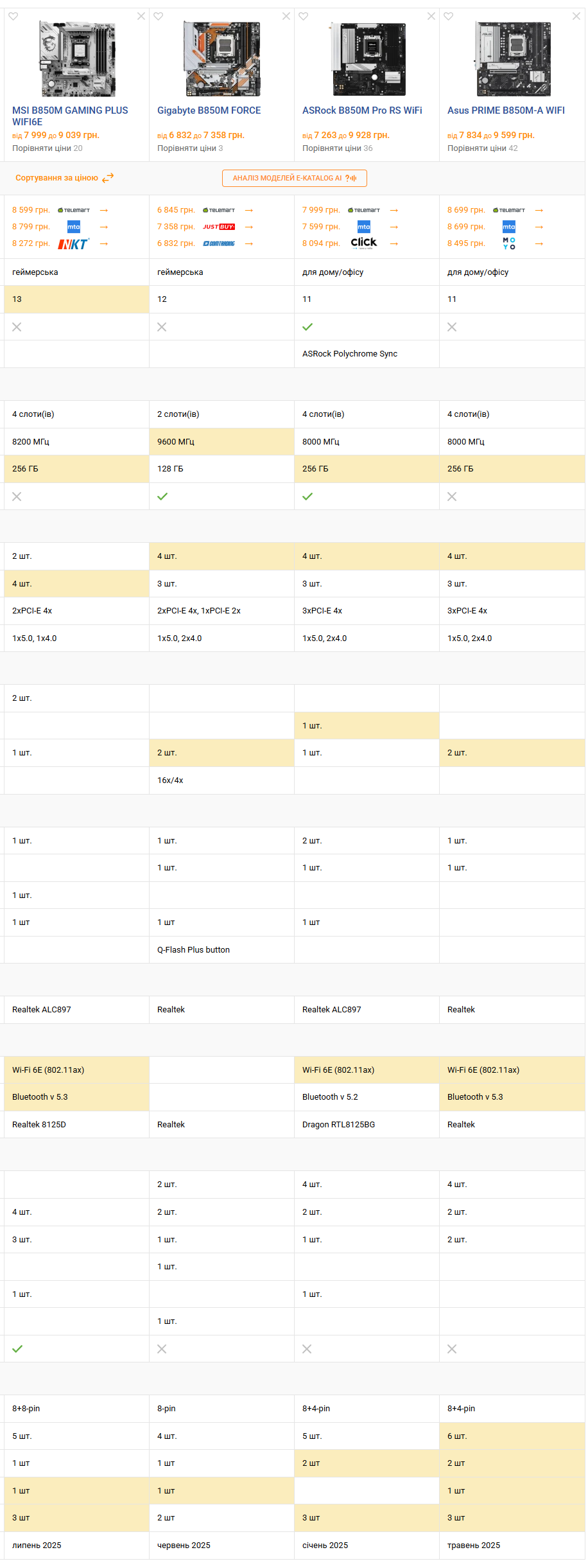Follow arrow for Telemart 8 599 грн offer
The height and width of the screenshot is (1568, 588).
tap(104, 210)
